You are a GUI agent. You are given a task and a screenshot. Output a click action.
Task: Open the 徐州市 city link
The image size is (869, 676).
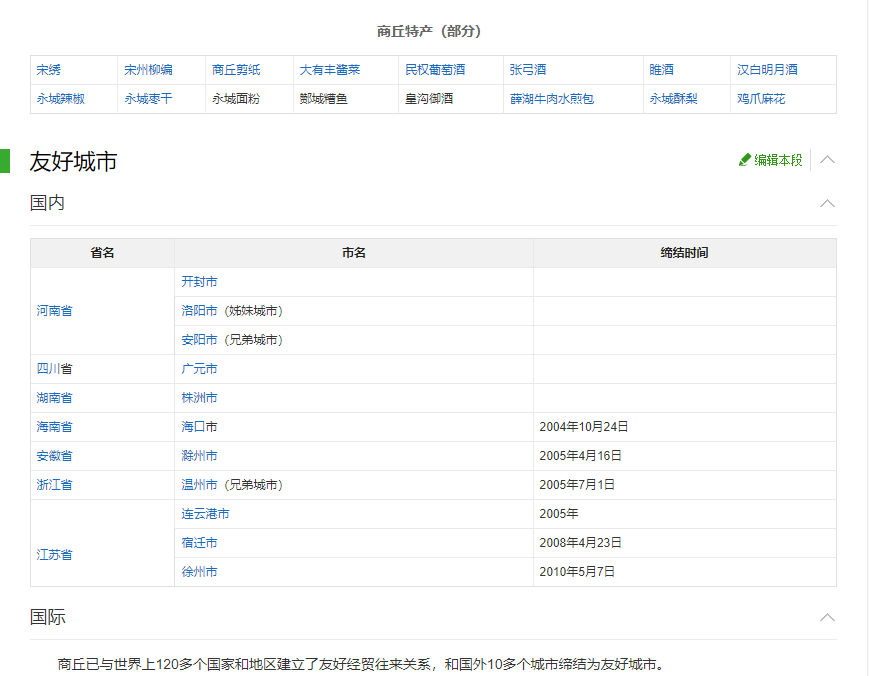point(199,572)
